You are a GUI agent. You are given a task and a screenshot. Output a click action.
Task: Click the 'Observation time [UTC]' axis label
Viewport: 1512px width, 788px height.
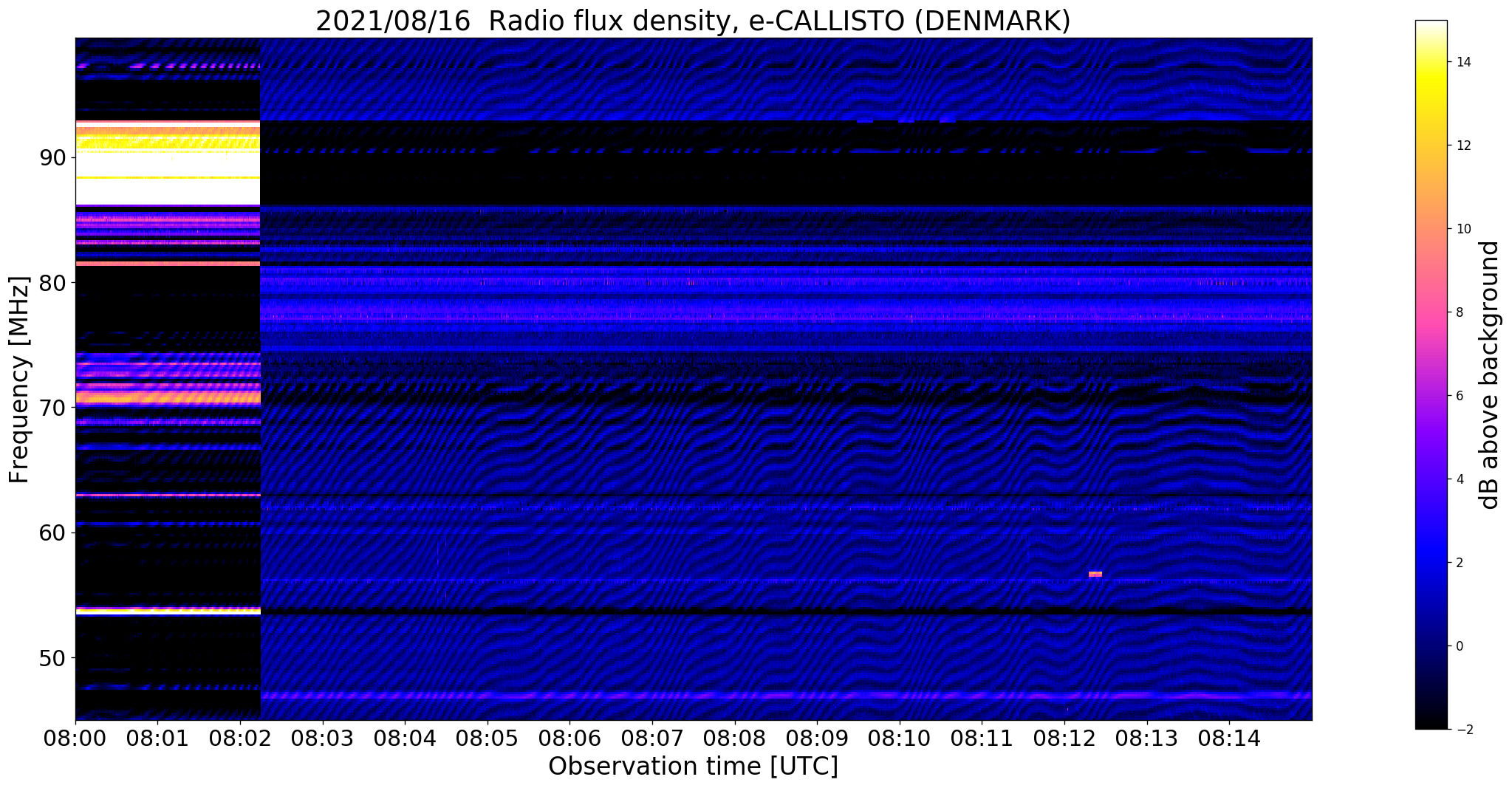pos(693,766)
